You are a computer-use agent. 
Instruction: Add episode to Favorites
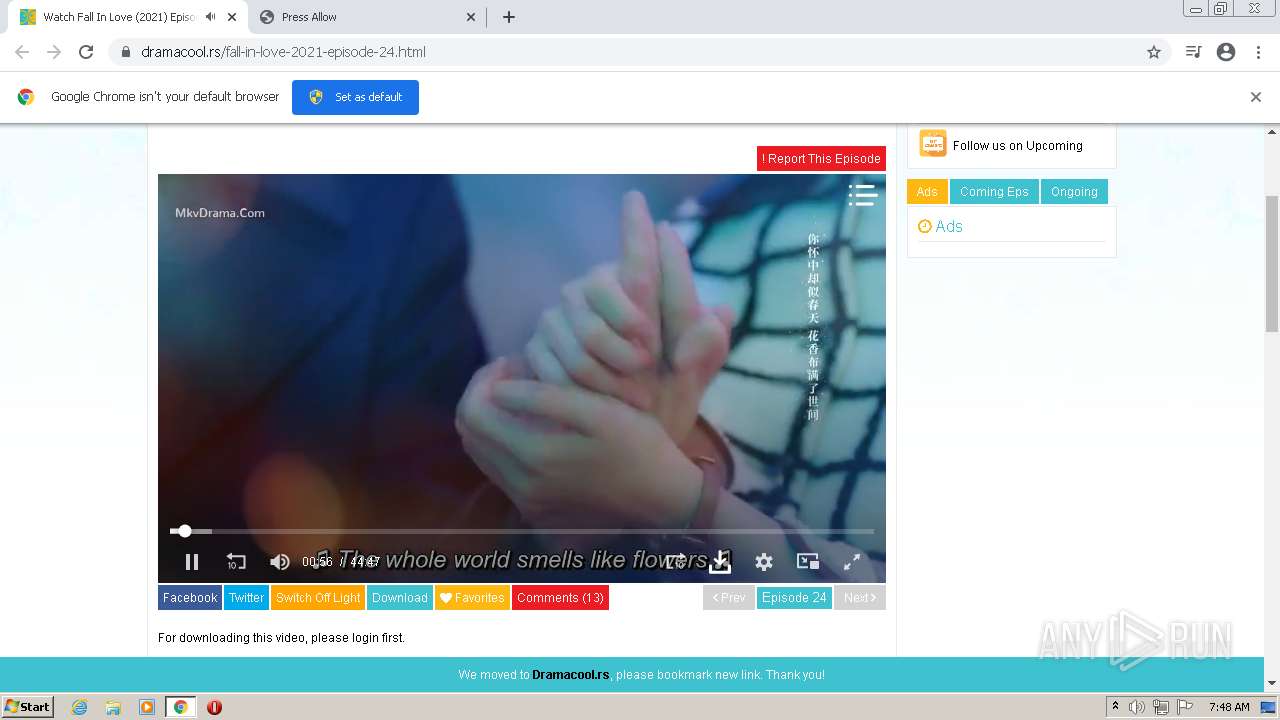point(472,598)
